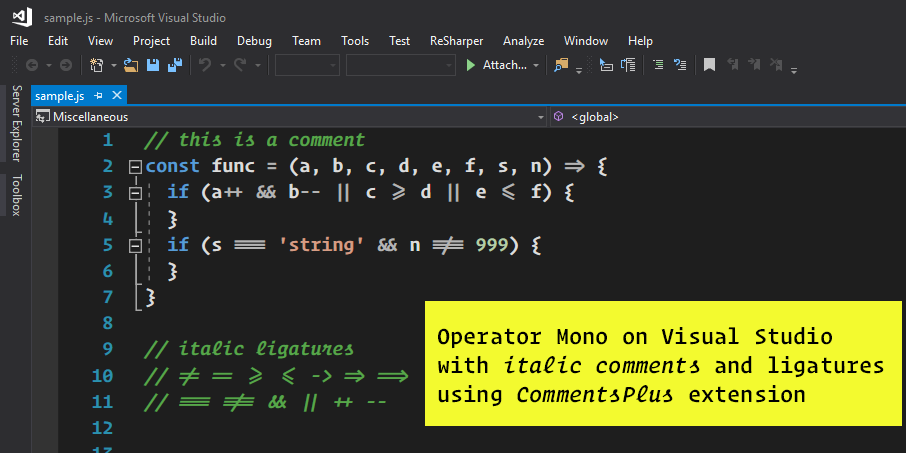This screenshot has height=453, width=906.
Task: Click the Save All icon
Action: coord(175,65)
